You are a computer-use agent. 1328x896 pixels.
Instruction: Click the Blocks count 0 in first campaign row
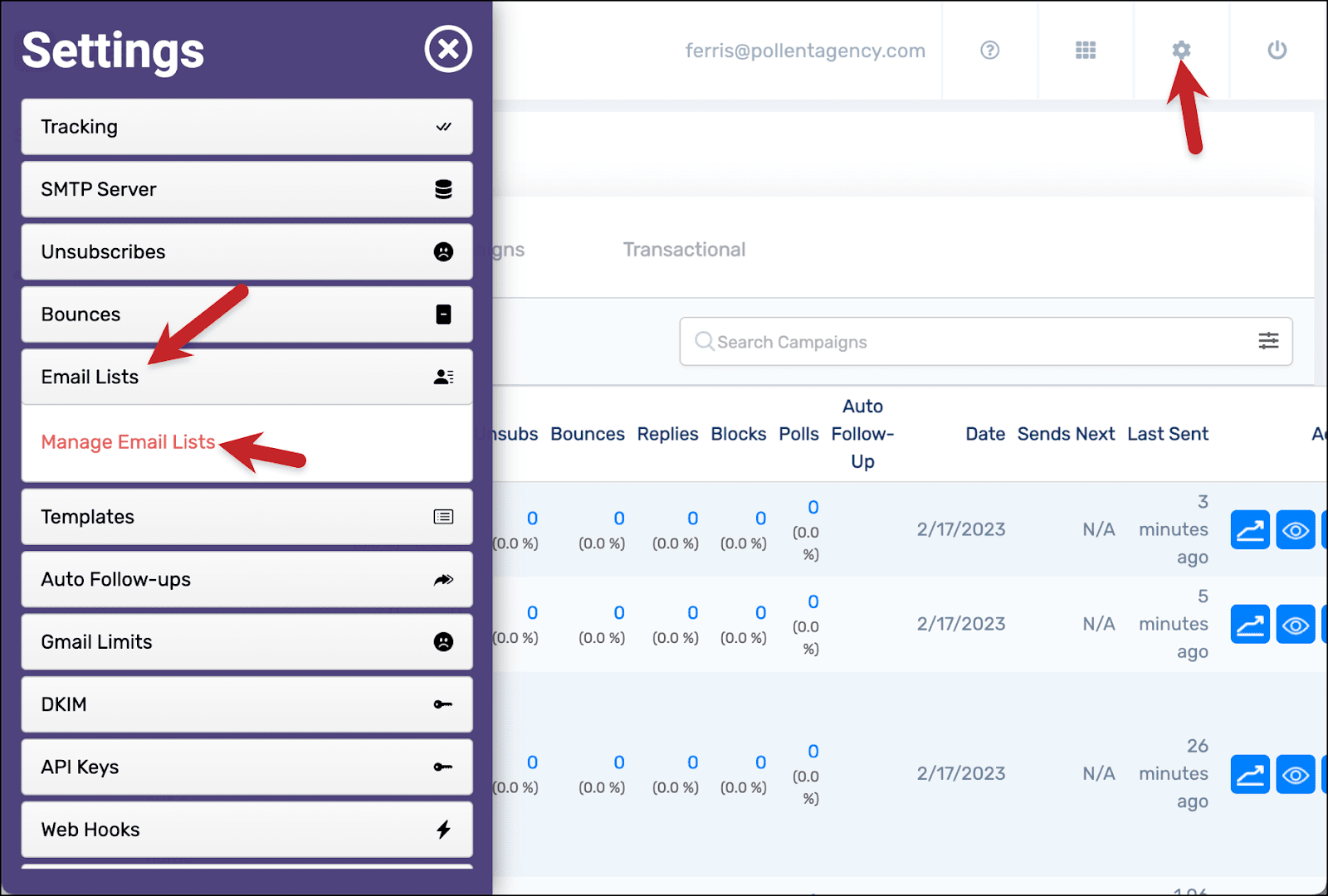click(x=760, y=519)
